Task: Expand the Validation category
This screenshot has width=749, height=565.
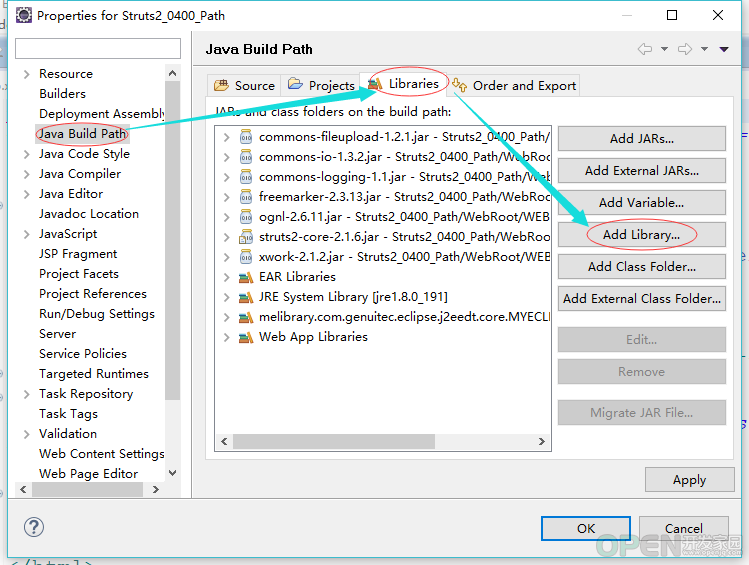Action: pos(27,434)
